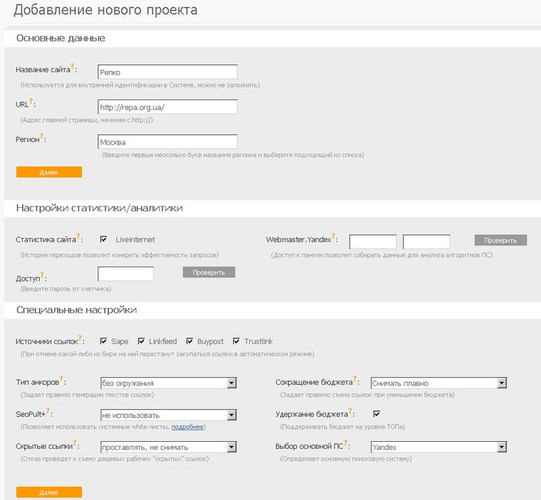
Task: Click the help icon beside Тип анкоров
Action: click(61, 379)
